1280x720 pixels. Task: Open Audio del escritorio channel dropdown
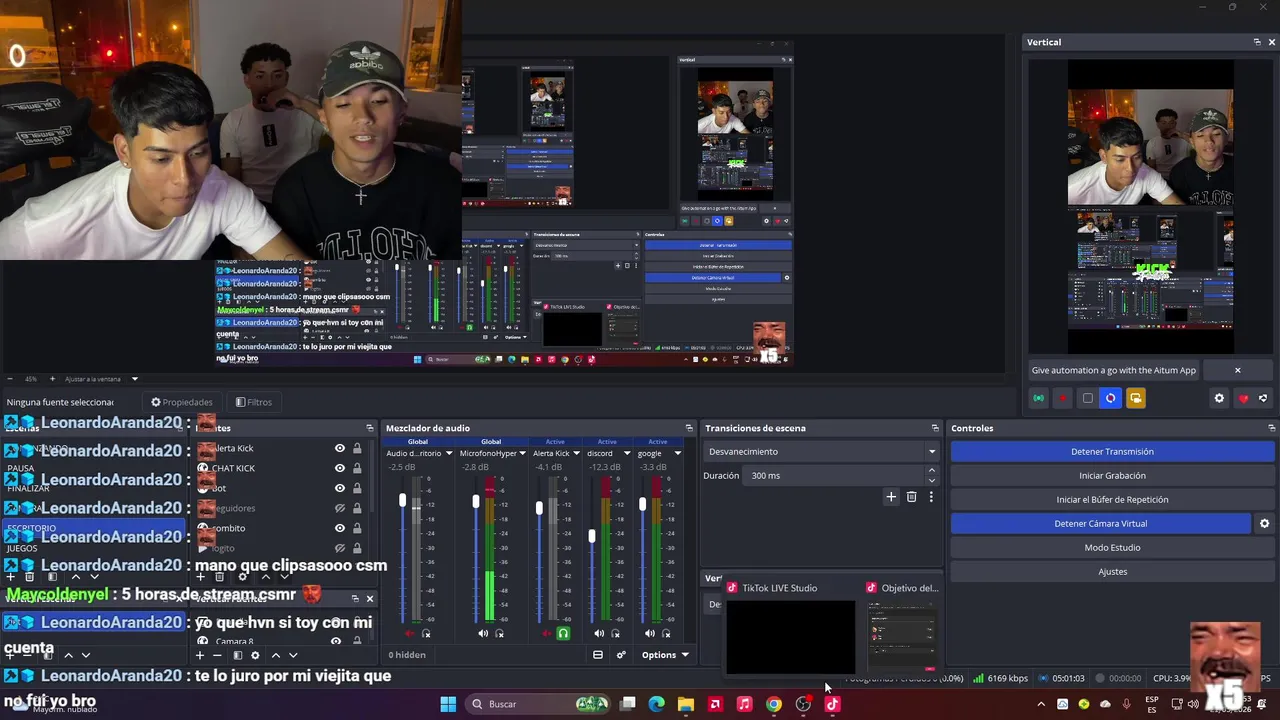click(449, 453)
